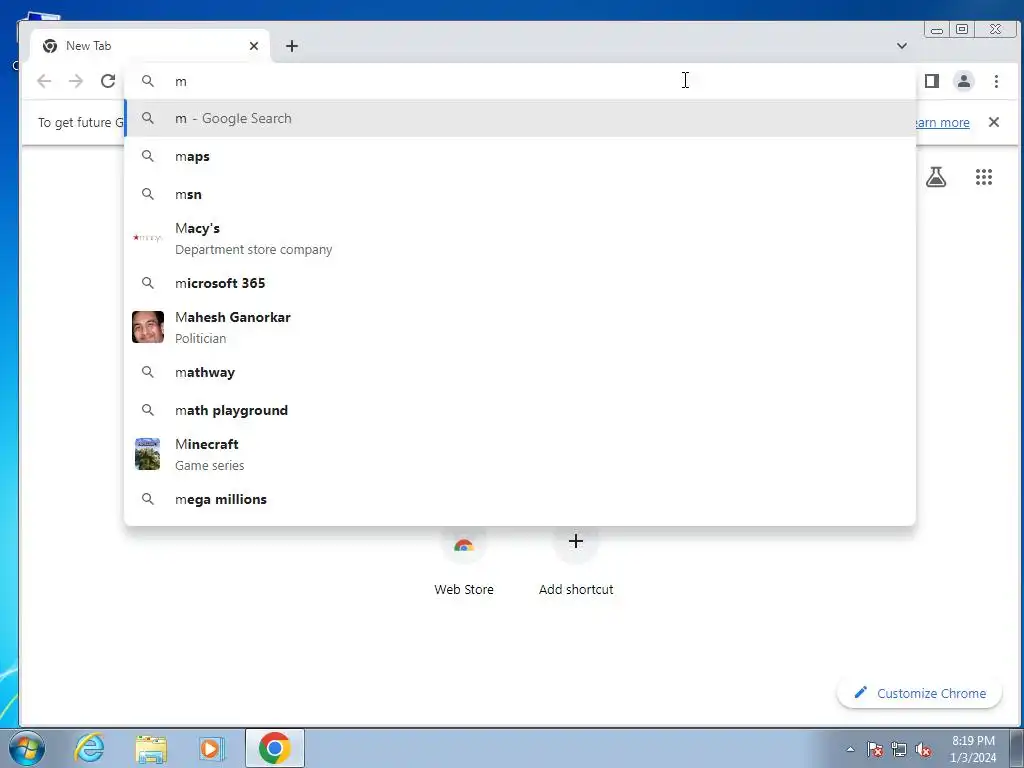Open a new tab with the plus button

pyautogui.click(x=292, y=46)
